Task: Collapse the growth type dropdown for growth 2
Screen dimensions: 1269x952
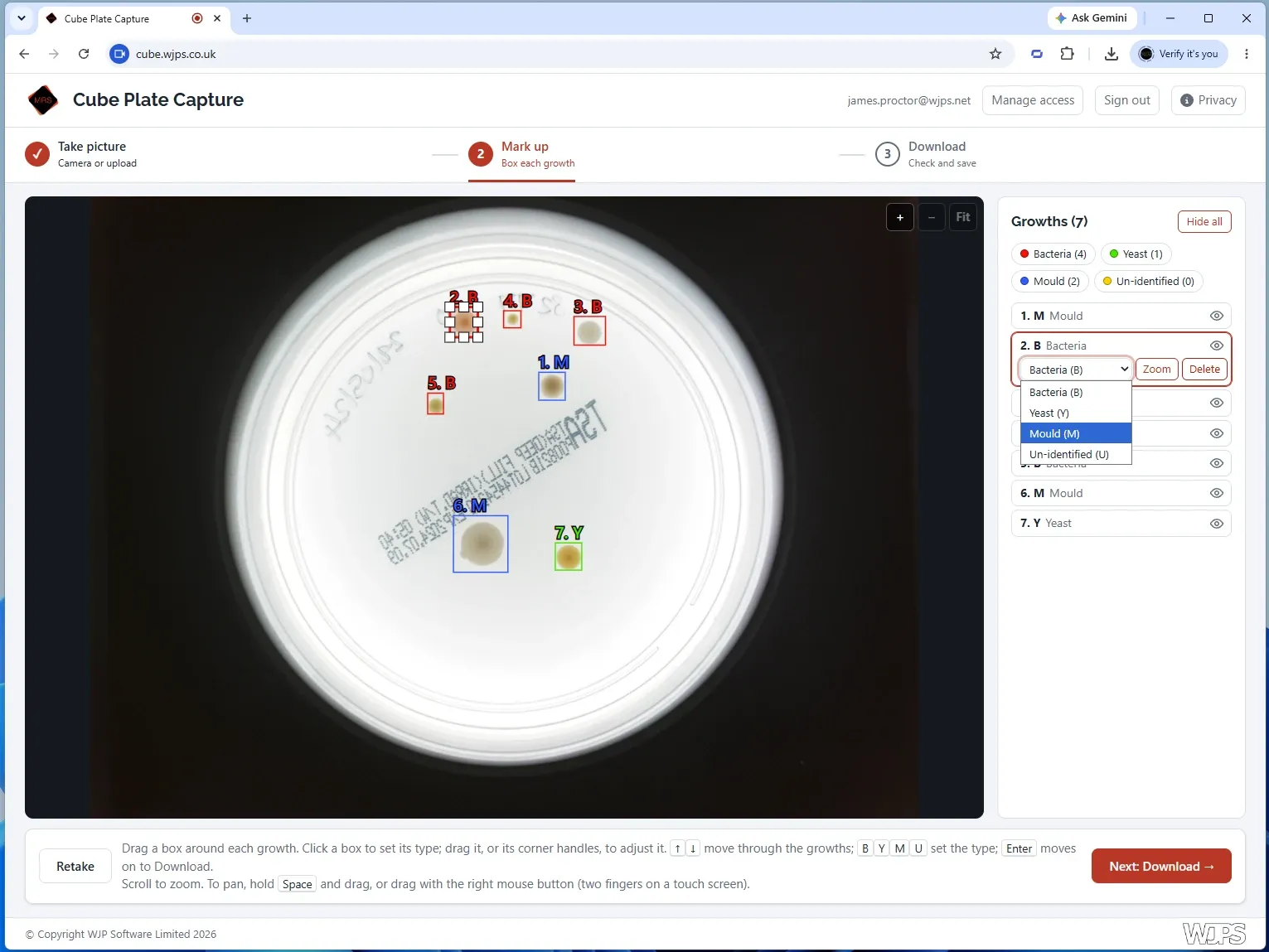Action: (1076, 370)
